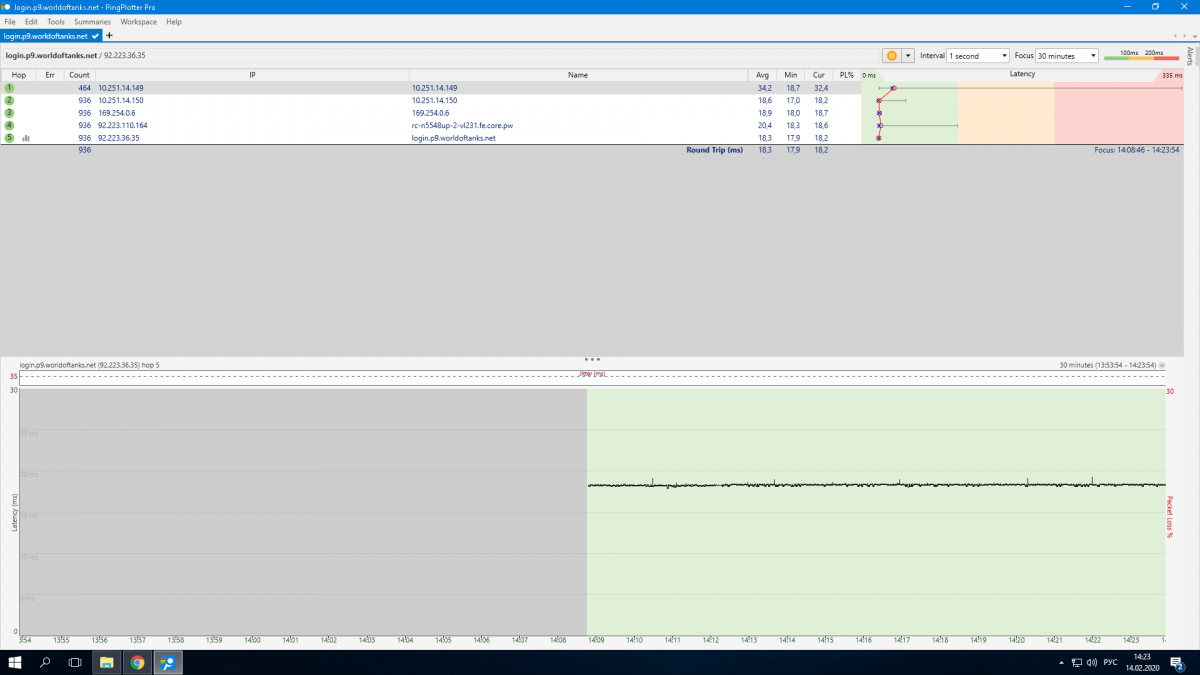
Task: Open the Focus '30 minutes' dropdown
Action: coord(1067,56)
